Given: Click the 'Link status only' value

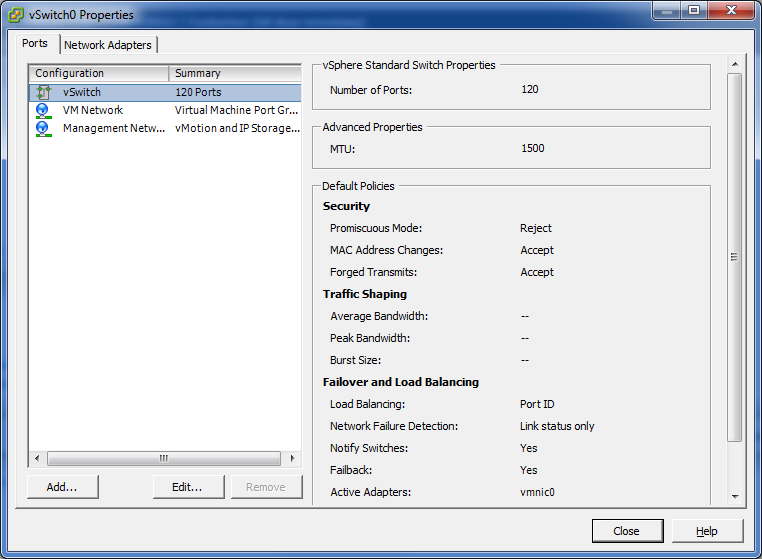Looking at the screenshot, I should (557, 426).
